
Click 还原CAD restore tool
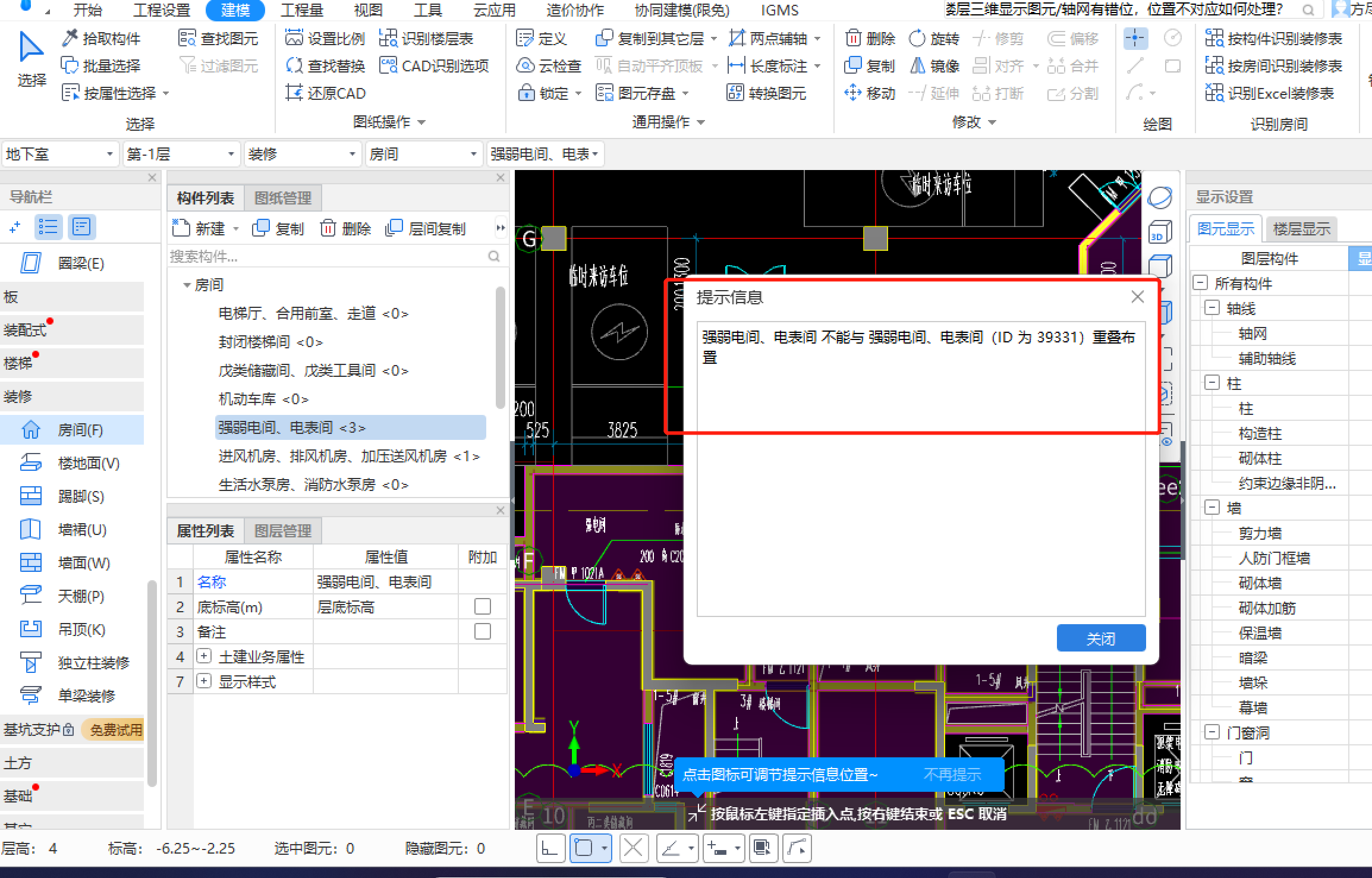click(x=325, y=93)
